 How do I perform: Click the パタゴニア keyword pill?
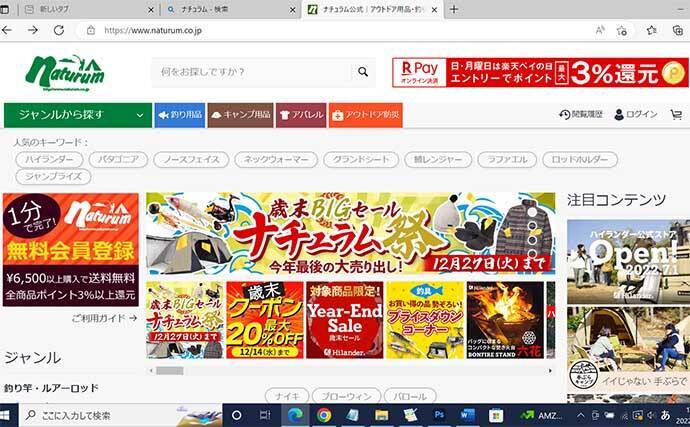pos(118,159)
